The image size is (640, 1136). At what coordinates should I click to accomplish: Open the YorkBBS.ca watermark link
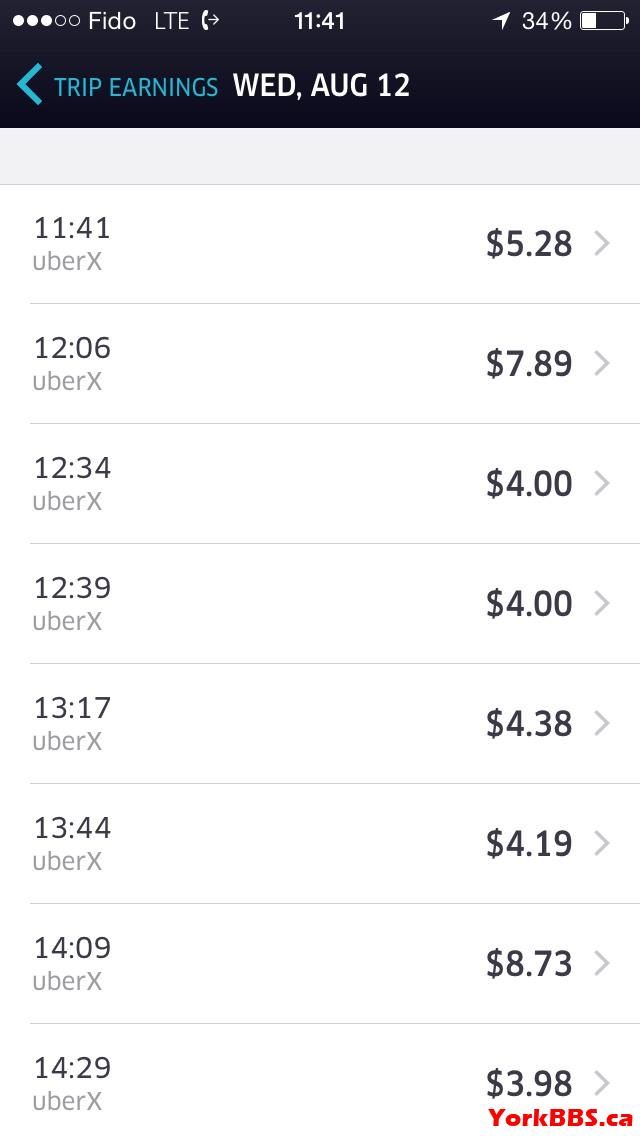pos(560,1118)
